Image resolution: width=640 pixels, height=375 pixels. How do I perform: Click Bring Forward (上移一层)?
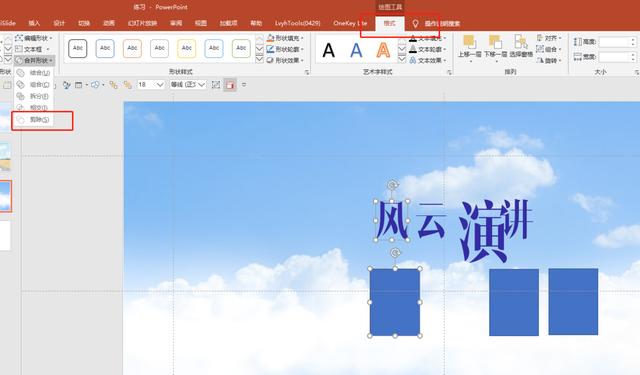[469, 48]
